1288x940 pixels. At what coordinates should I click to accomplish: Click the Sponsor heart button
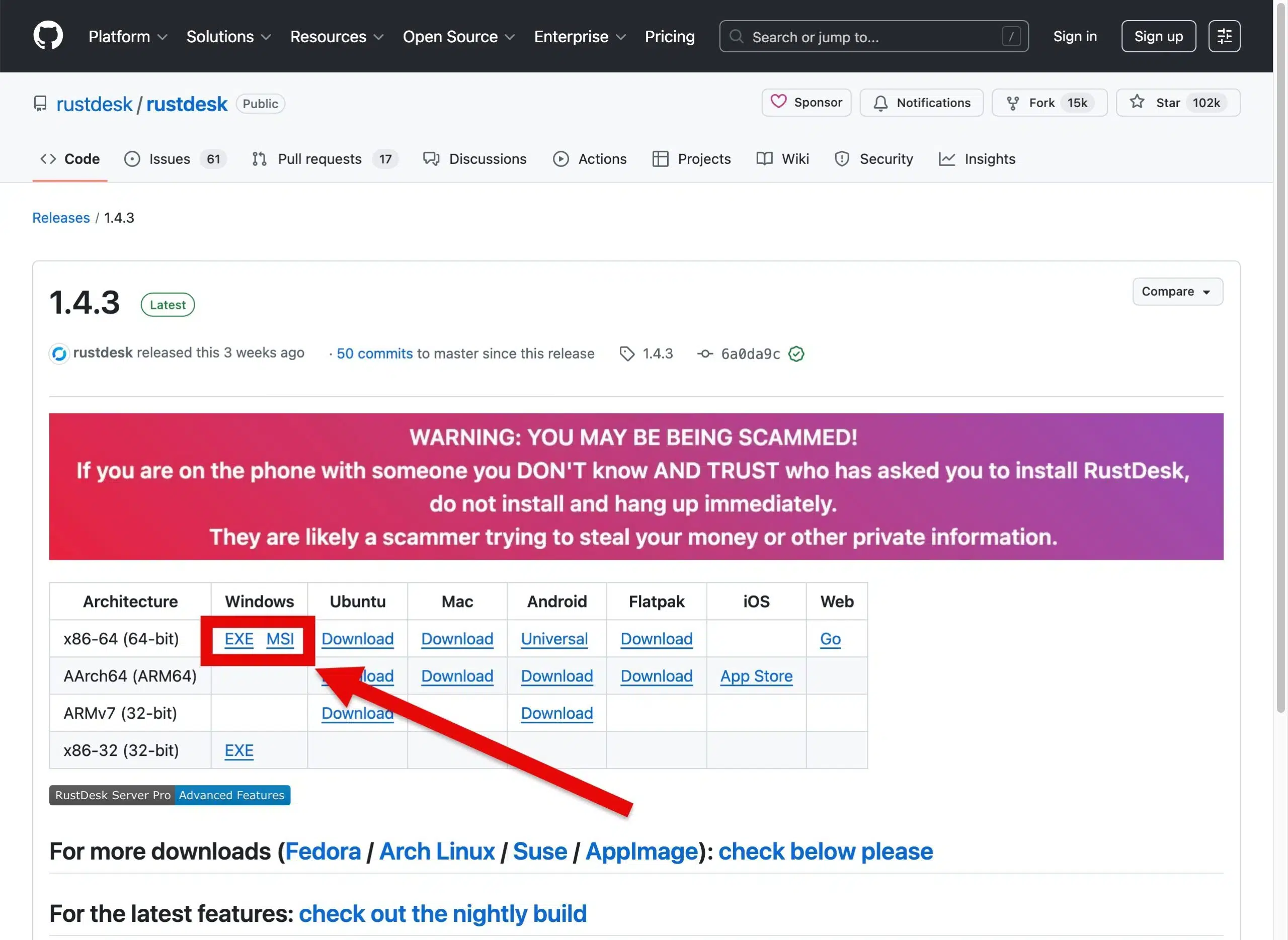pos(806,103)
